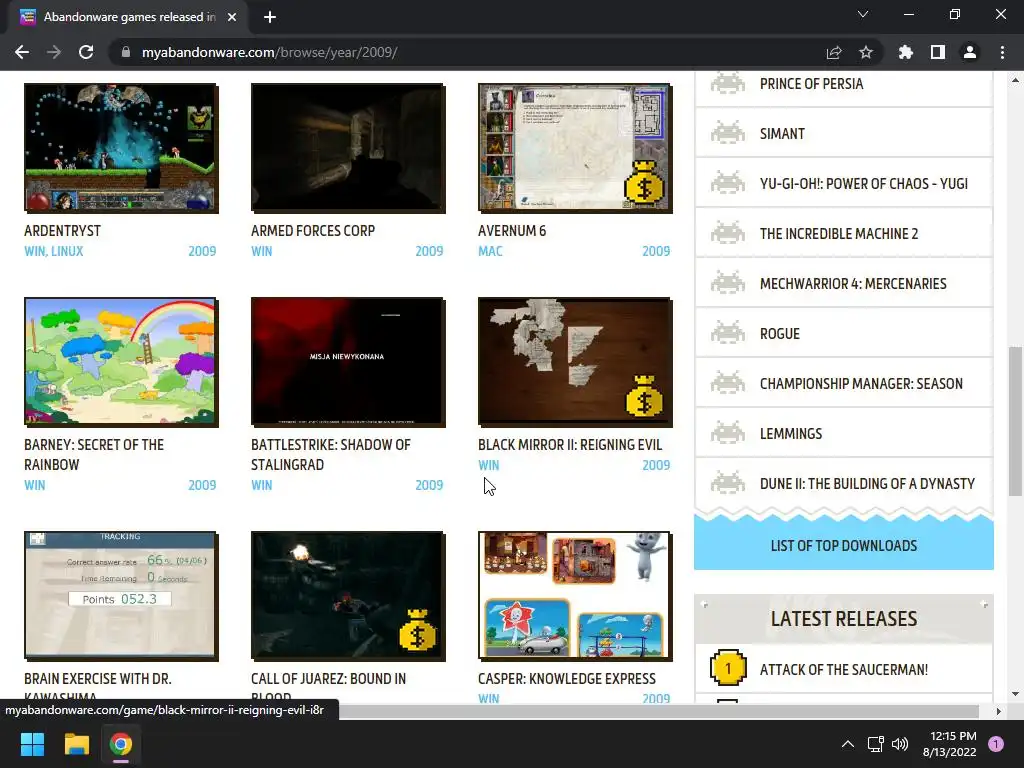1024x768 pixels.
Task: Open the Windows Start menu
Action: (32, 744)
